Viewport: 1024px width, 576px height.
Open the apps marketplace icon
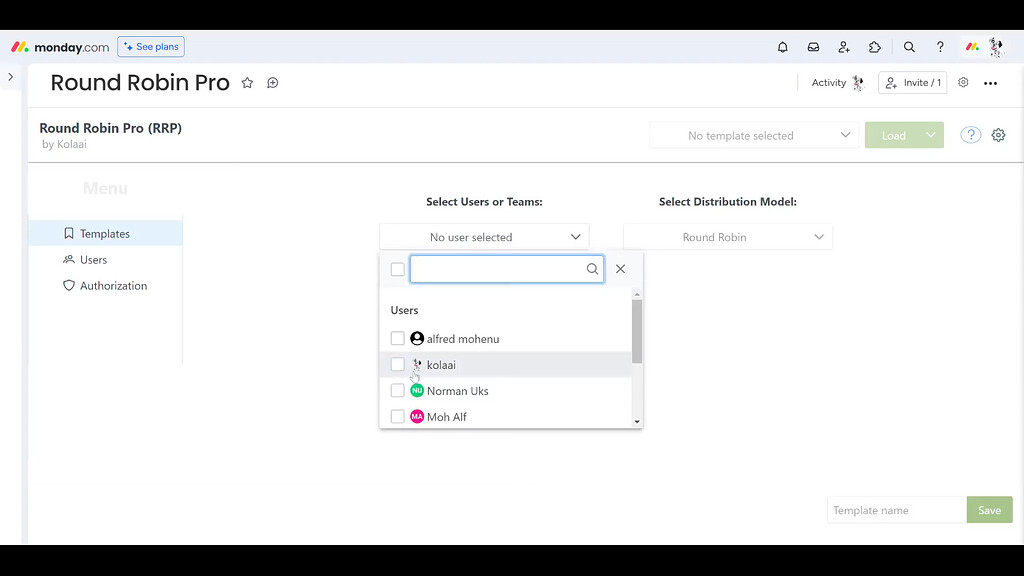(x=875, y=46)
